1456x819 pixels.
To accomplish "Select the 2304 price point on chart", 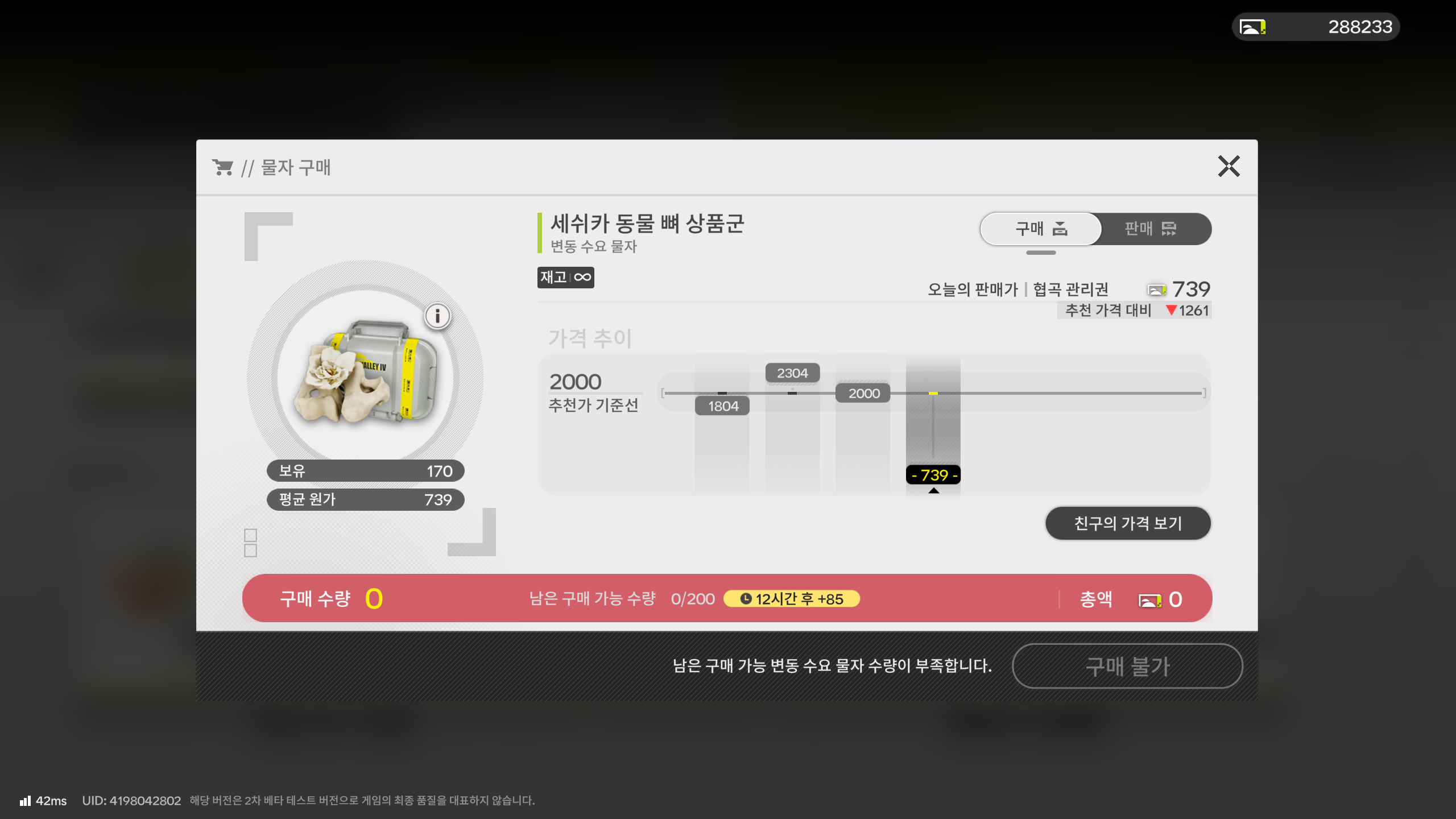I will pyautogui.click(x=792, y=373).
